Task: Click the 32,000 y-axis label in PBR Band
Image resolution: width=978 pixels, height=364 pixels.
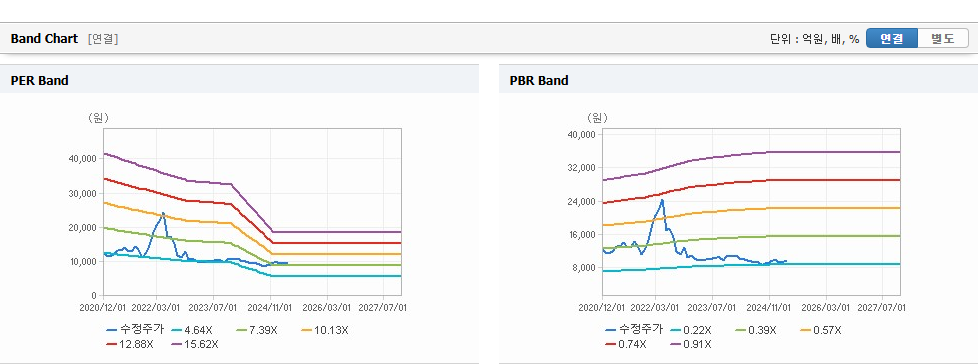Action: 581,168
